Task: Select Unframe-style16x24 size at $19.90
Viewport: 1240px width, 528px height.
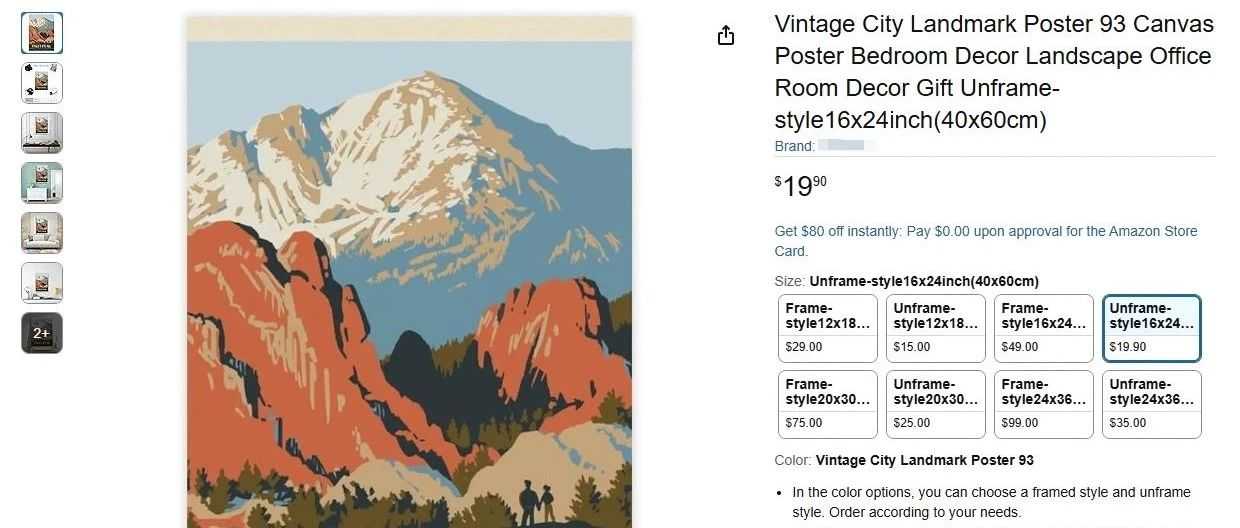Action: [x=1152, y=328]
